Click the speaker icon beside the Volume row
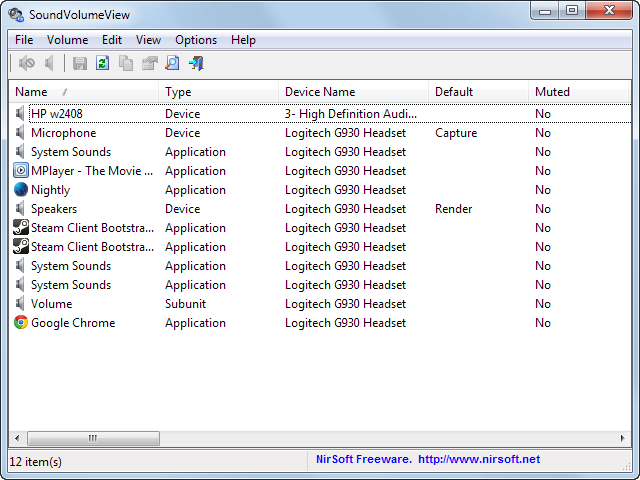The height and width of the screenshot is (480, 640). [x=20, y=304]
